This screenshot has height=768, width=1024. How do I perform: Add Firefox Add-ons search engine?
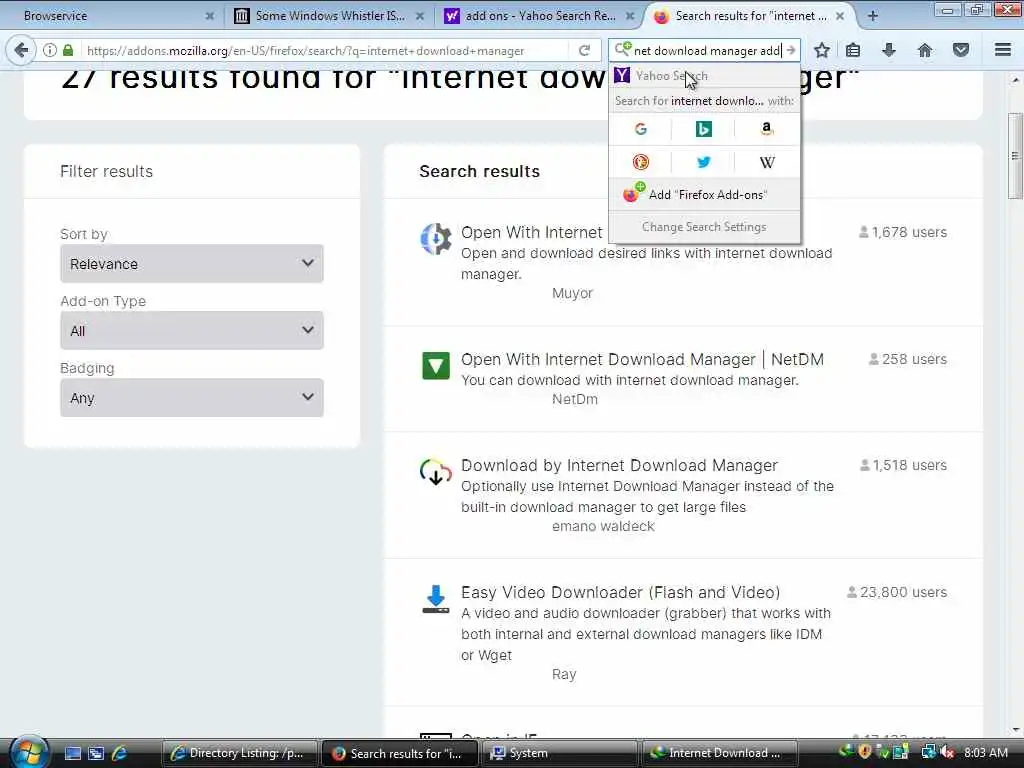tap(704, 195)
